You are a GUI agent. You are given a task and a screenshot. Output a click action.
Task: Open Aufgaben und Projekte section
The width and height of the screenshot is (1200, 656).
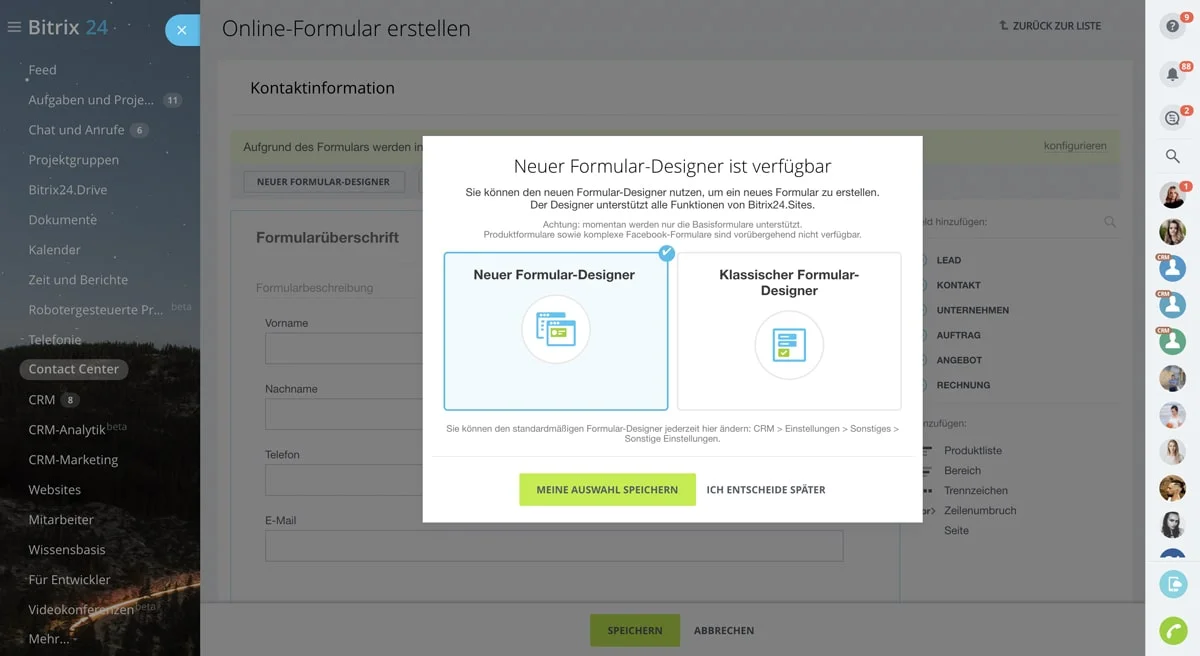[x=91, y=100]
